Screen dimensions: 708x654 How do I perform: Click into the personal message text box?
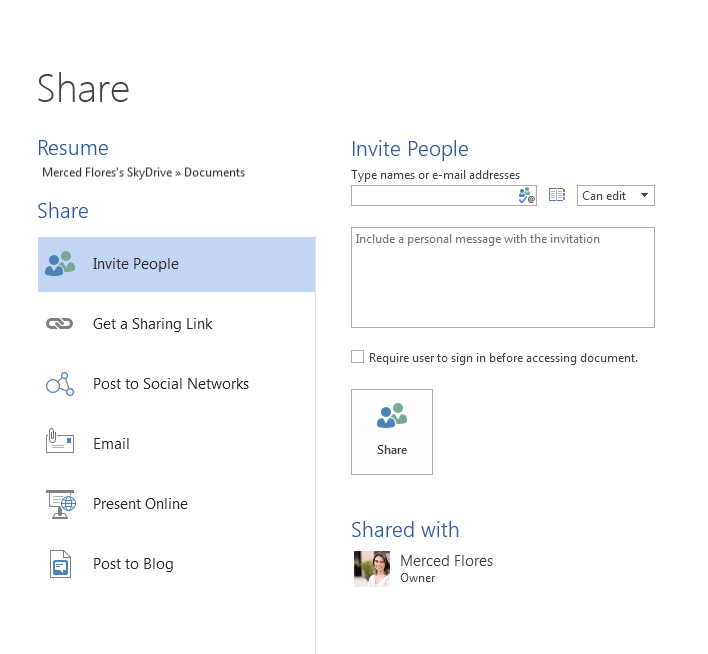click(502, 278)
